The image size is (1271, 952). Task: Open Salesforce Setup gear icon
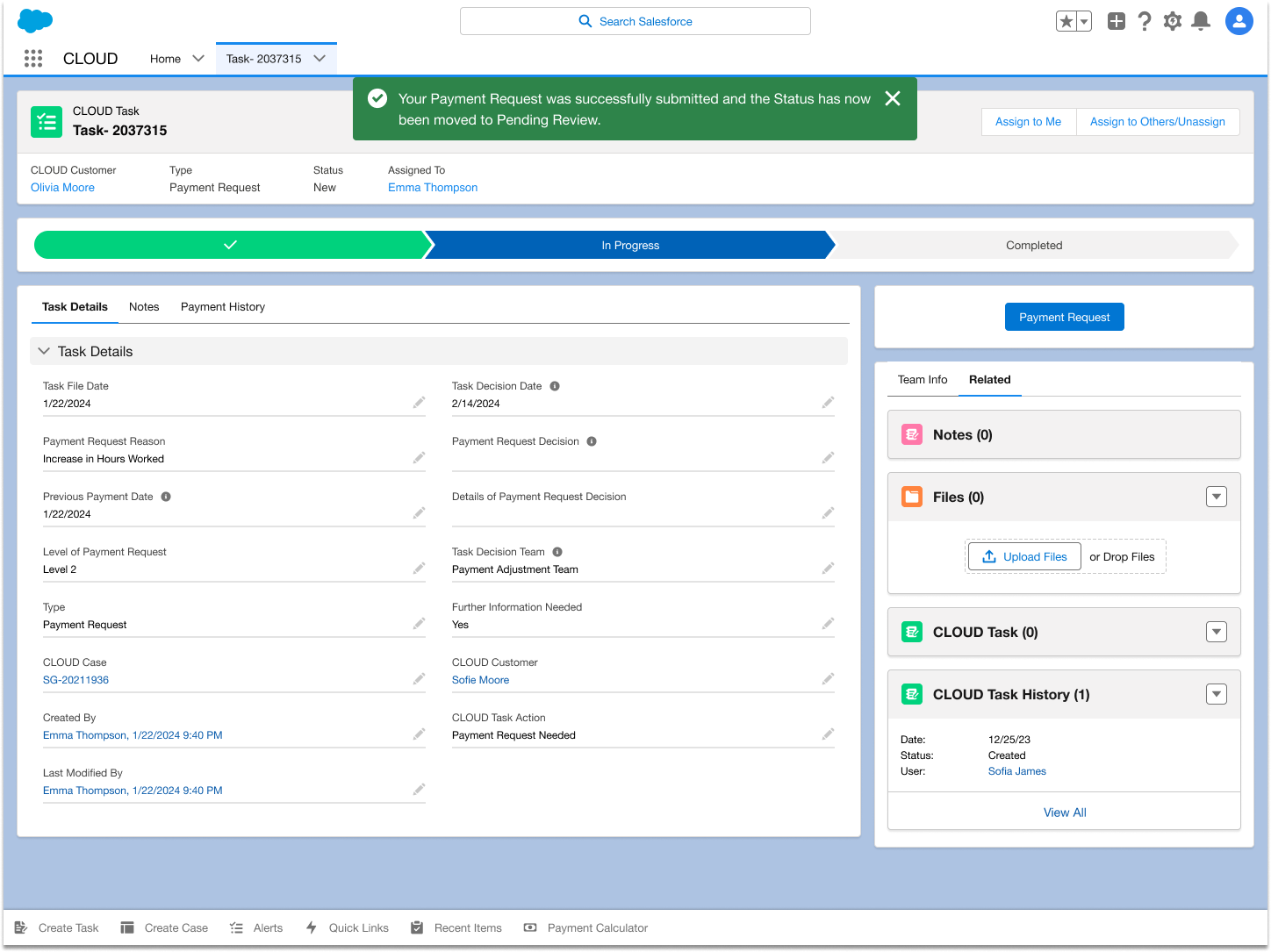[1173, 21]
